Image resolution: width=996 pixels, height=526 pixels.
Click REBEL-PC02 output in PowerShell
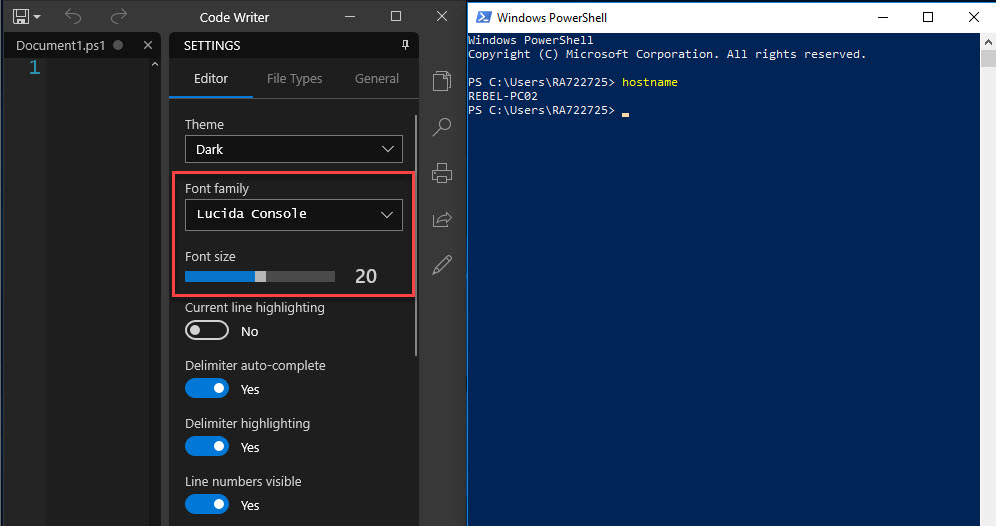pos(503,96)
